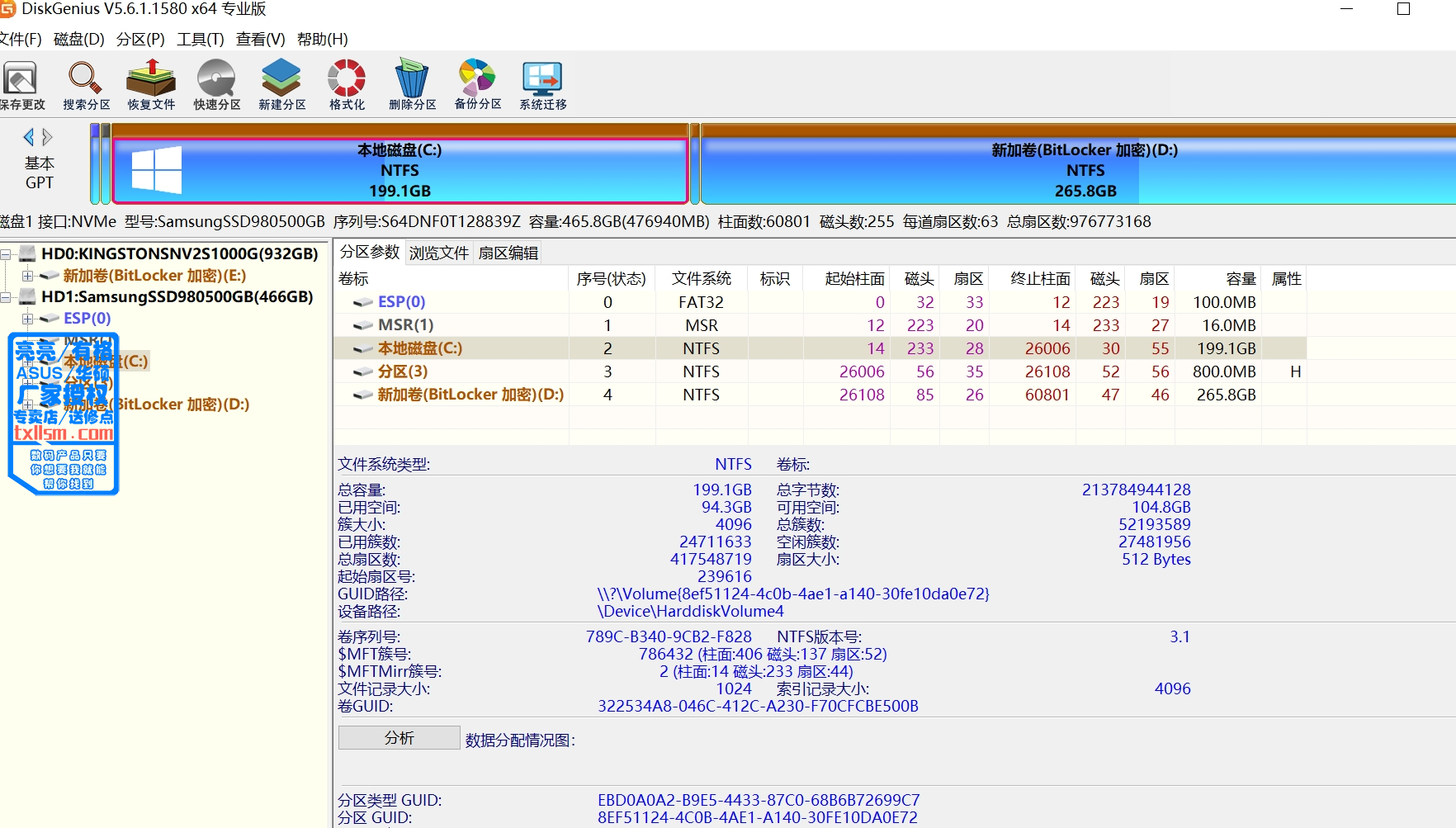
Task: Click the 总字节数 value 213784944128
Action: [1137, 490]
